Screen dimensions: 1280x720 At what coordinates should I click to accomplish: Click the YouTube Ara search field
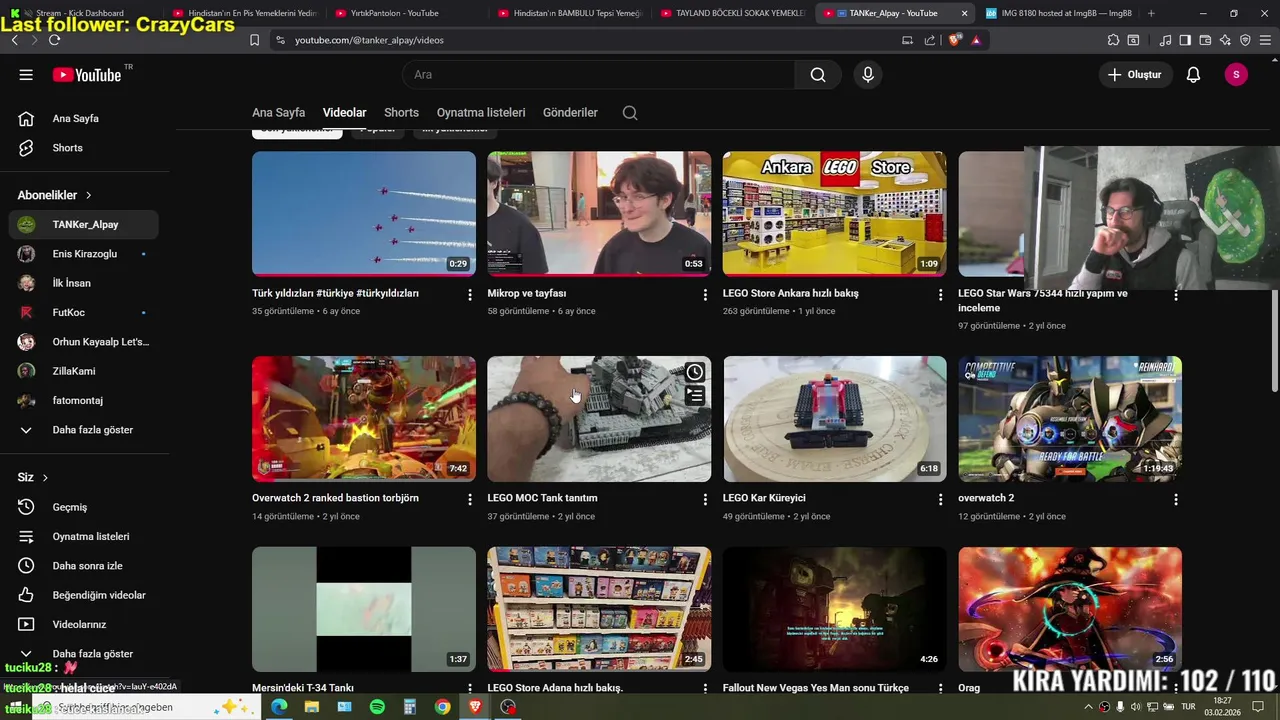598,75
